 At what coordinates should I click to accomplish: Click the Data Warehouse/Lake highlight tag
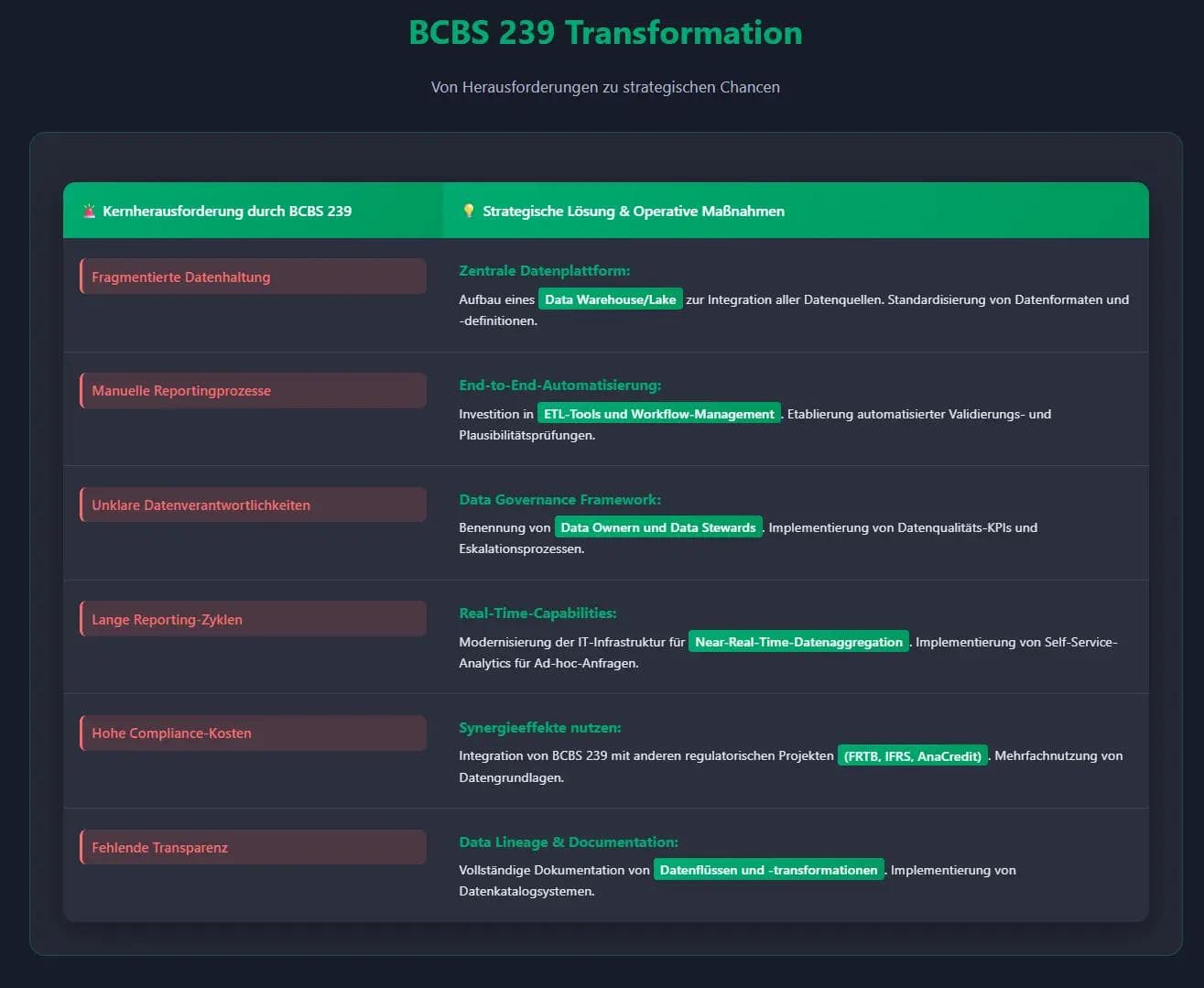(610, 299)
